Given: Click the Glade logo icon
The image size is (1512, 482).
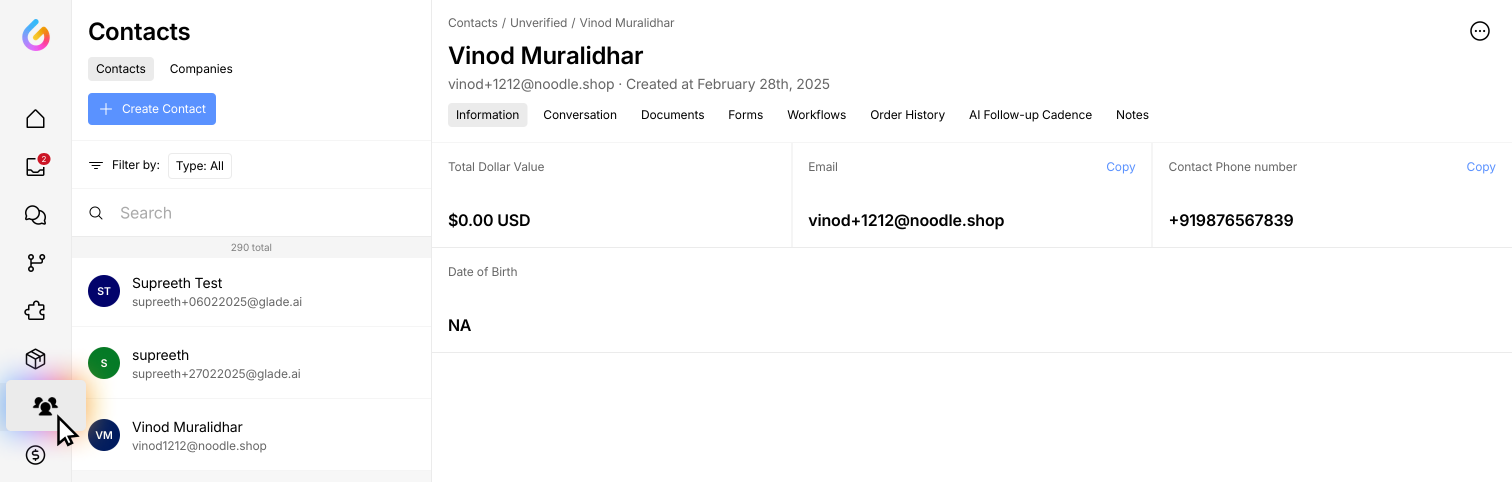Looking at the screenshot, I should pos(36,36).
